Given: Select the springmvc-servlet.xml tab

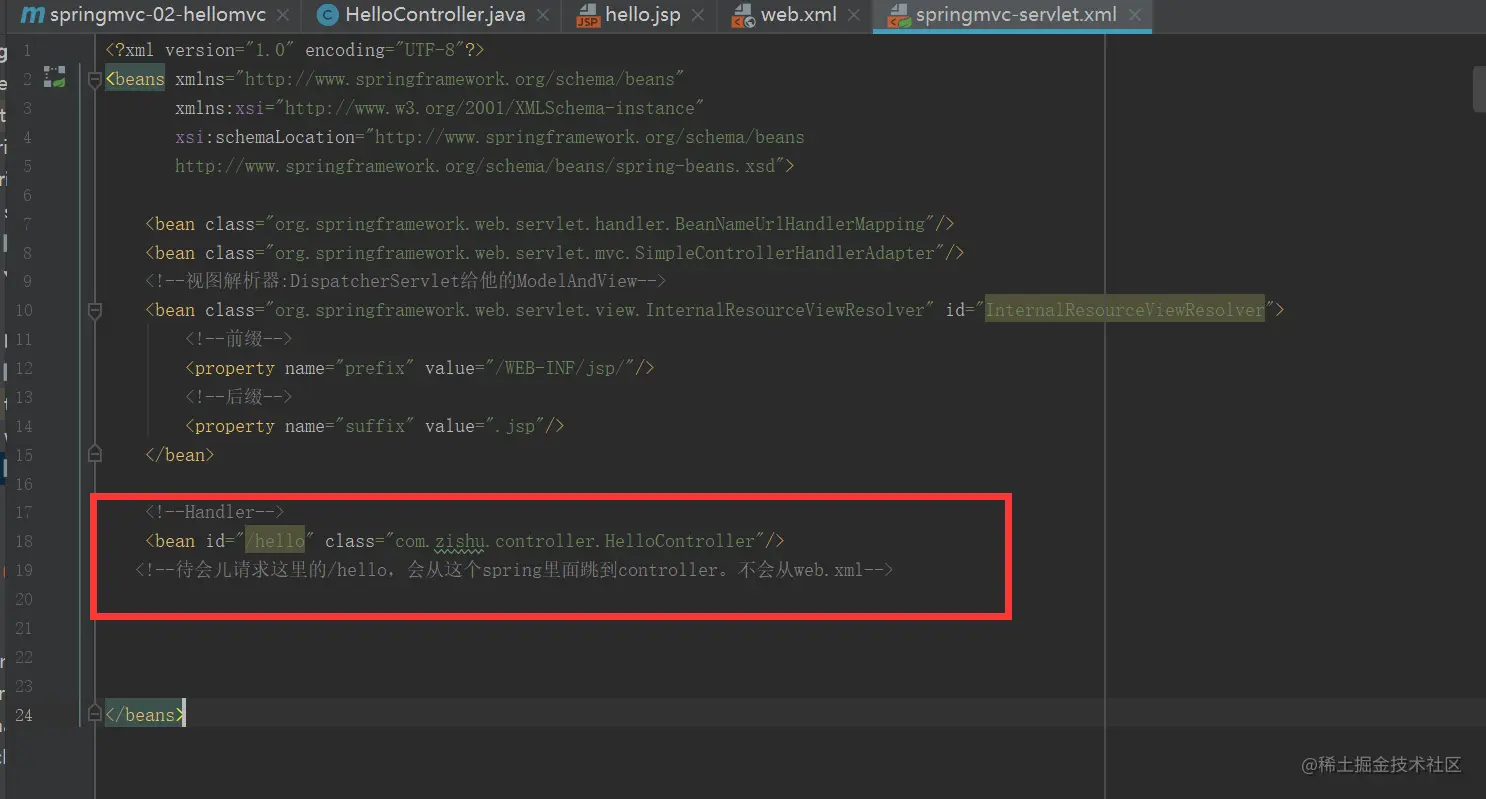Looking at the screenshot, I should tap(1012, 16).
